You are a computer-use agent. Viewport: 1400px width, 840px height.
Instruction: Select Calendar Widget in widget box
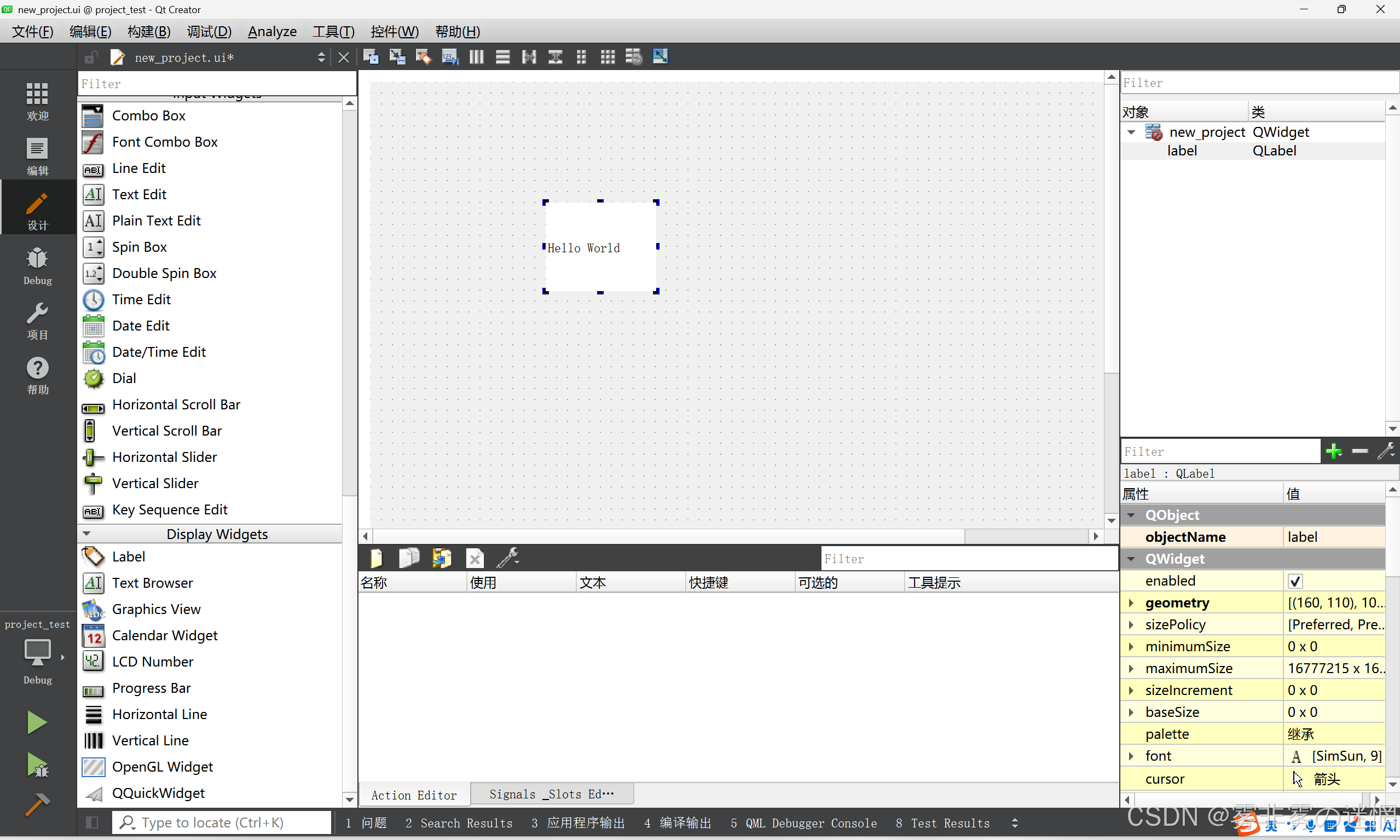pyautogui.click(x=164, y=635)
